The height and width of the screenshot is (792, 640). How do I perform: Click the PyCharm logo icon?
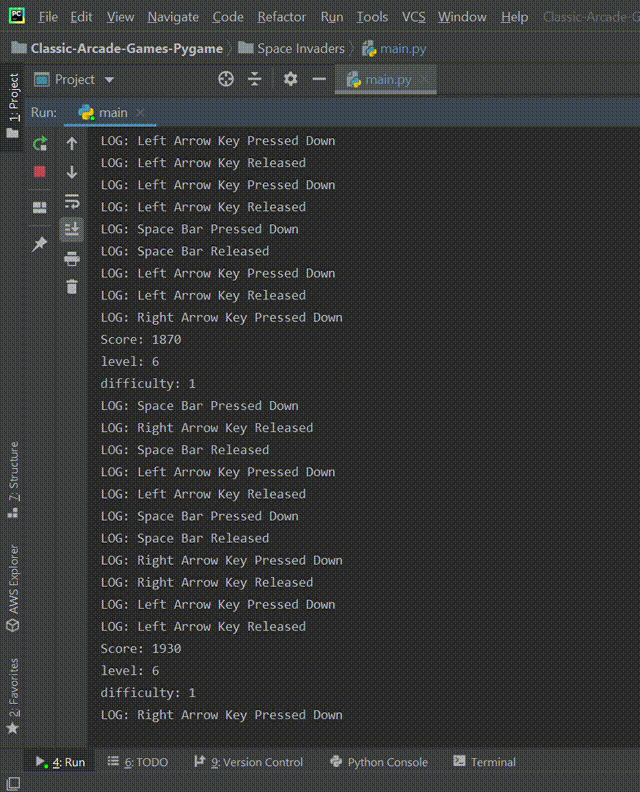pos(17,16)
